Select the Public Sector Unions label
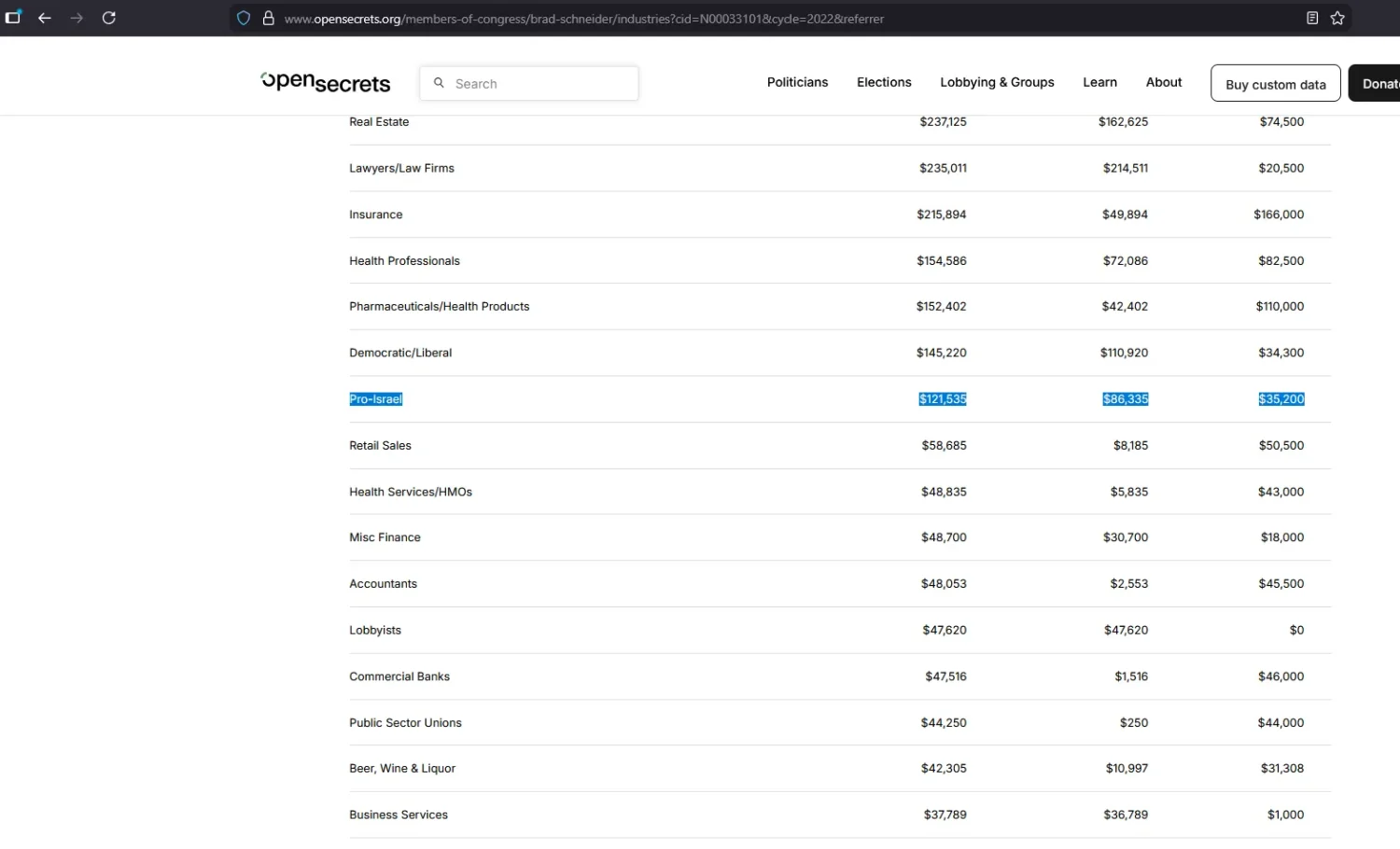 coord(405,723)
